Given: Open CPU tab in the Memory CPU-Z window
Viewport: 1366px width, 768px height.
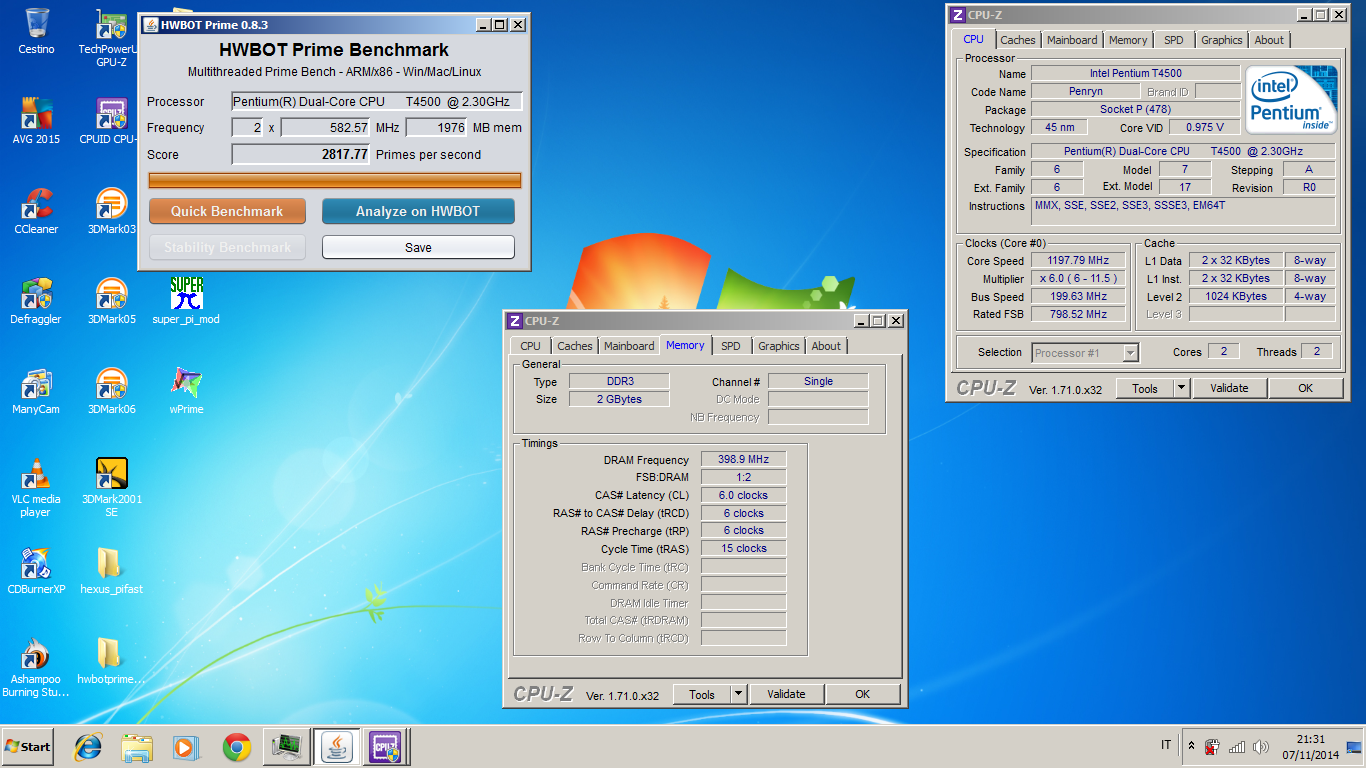Looking at the screenshot, I should pos(530,346).
